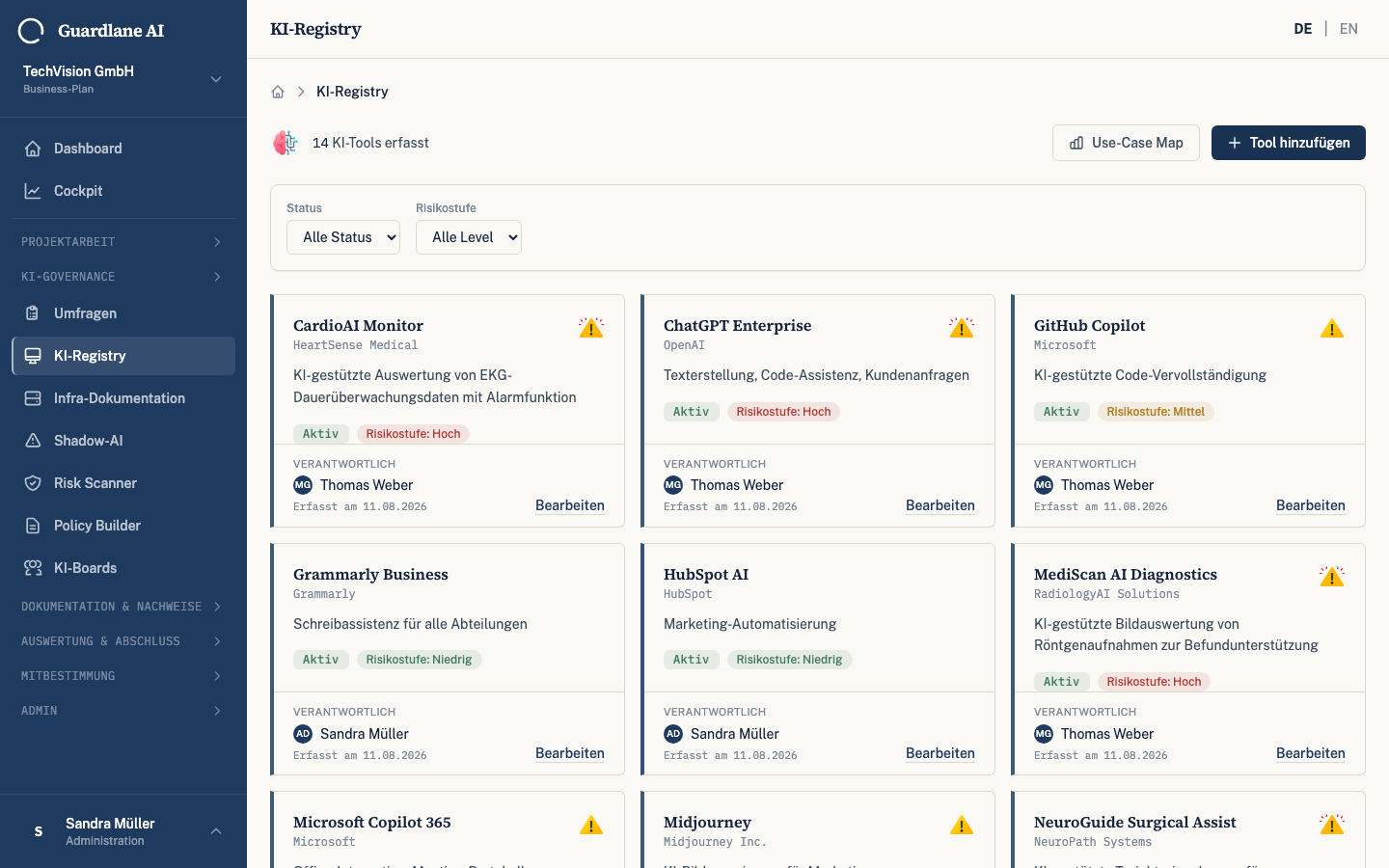
Task: Open the Risk Scanner shield icon
Action: tap(33, 483)
